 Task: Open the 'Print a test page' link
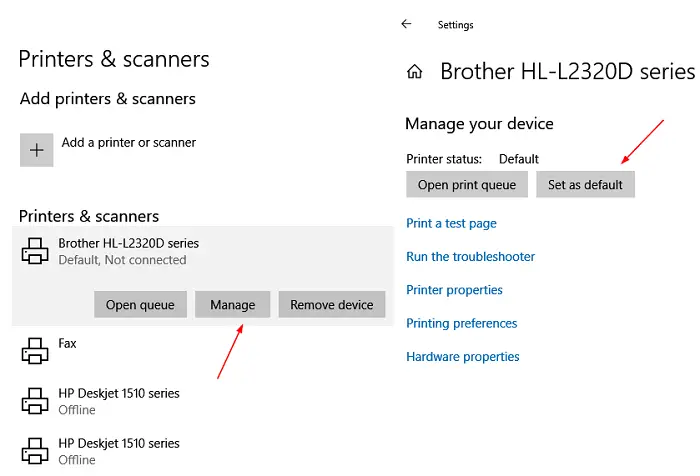[451, 223]
